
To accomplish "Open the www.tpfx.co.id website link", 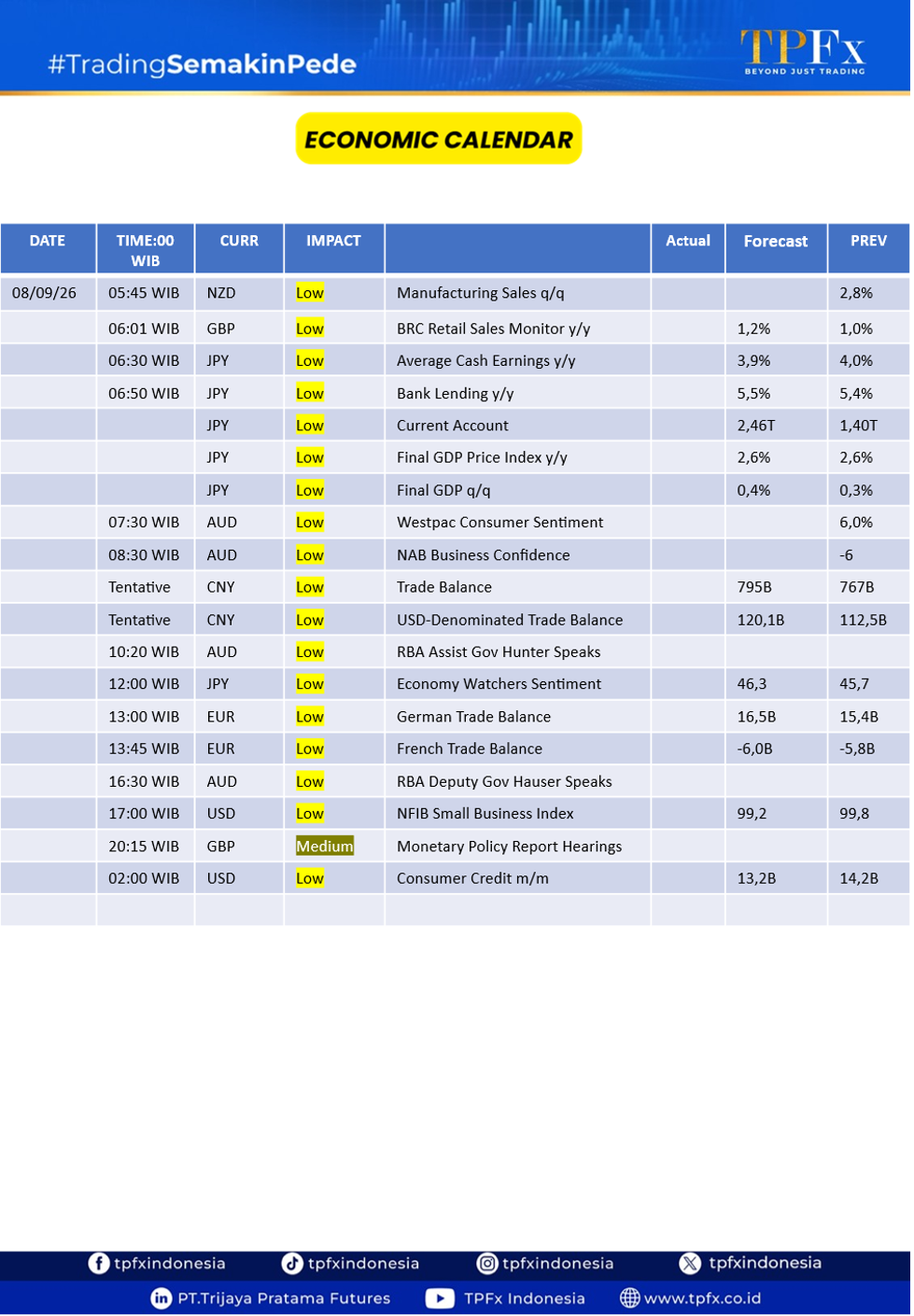I will coord(702,1298).
